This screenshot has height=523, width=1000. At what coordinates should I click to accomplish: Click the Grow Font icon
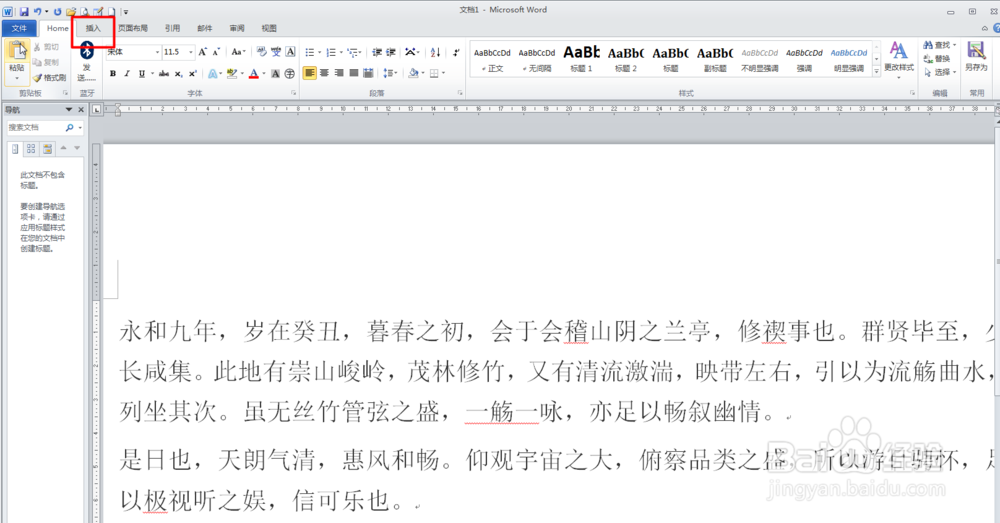point(202,52)
